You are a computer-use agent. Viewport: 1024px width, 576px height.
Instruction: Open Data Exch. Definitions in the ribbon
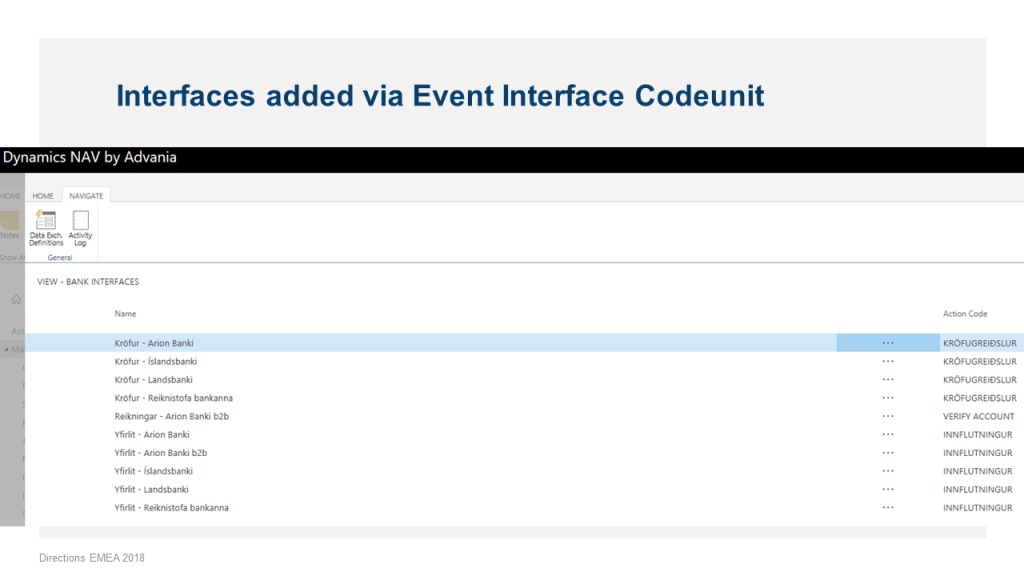tap(46, 227)
